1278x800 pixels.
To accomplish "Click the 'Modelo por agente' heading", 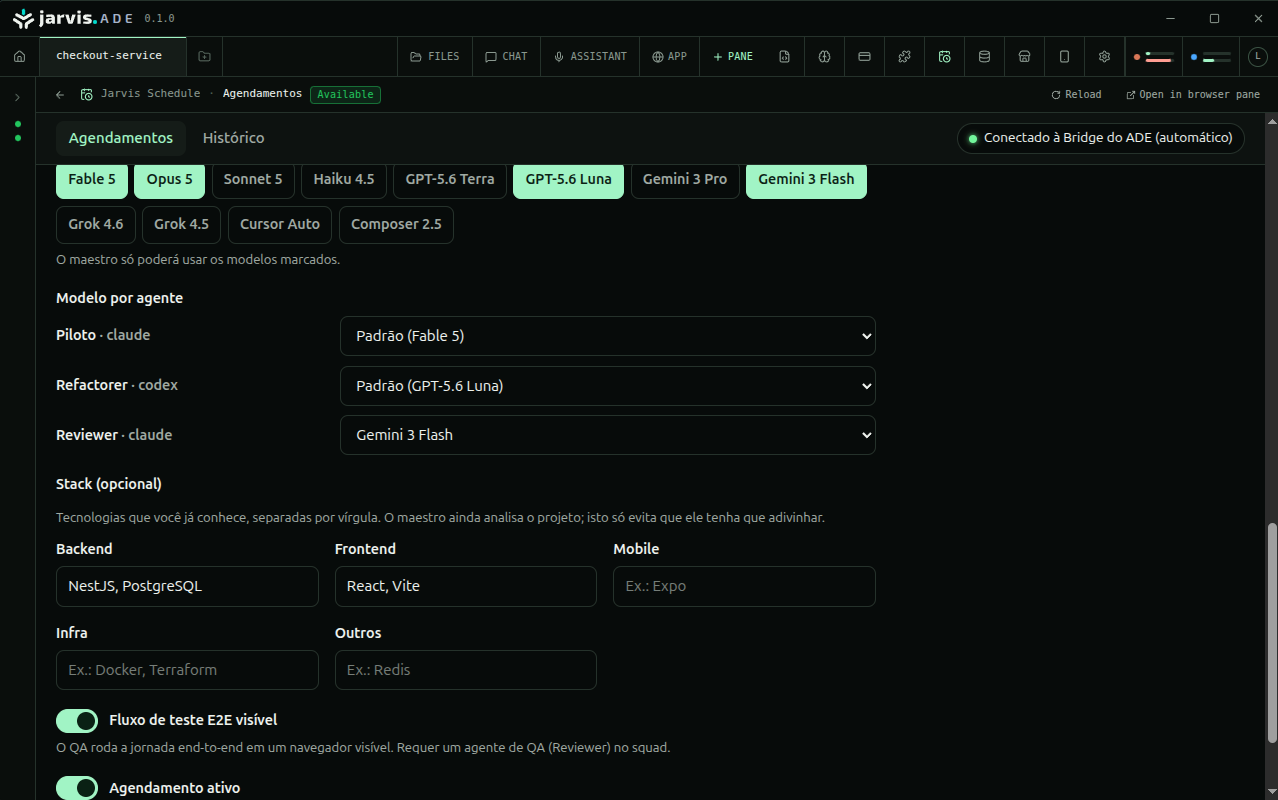I will coord(119,298).
